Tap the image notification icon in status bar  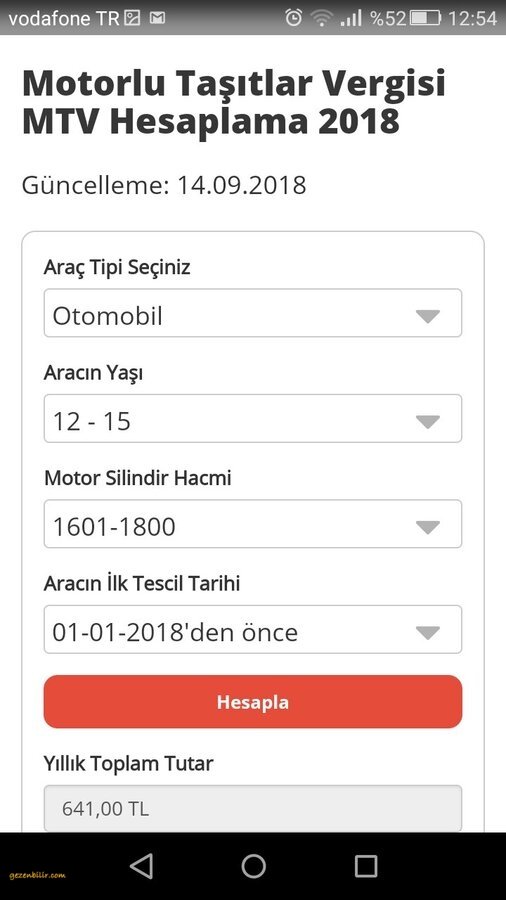tap(133, 18)
